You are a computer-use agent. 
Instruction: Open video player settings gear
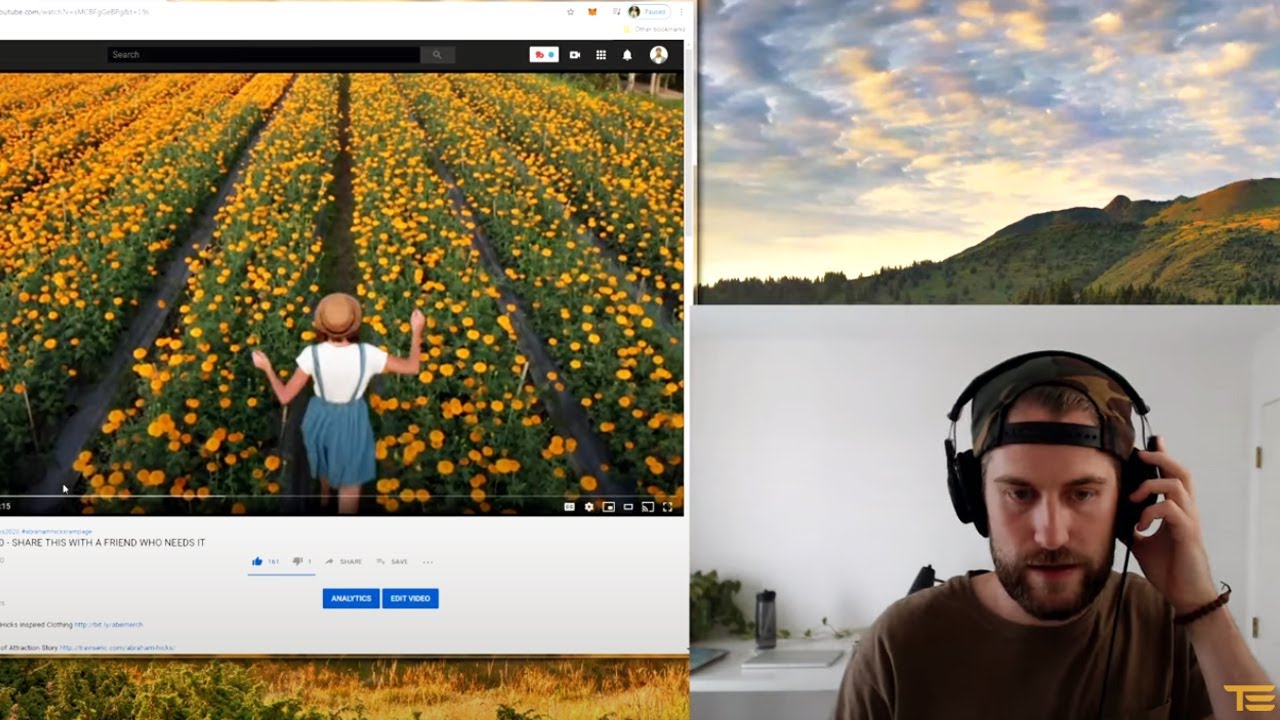[x=589, y=507]
